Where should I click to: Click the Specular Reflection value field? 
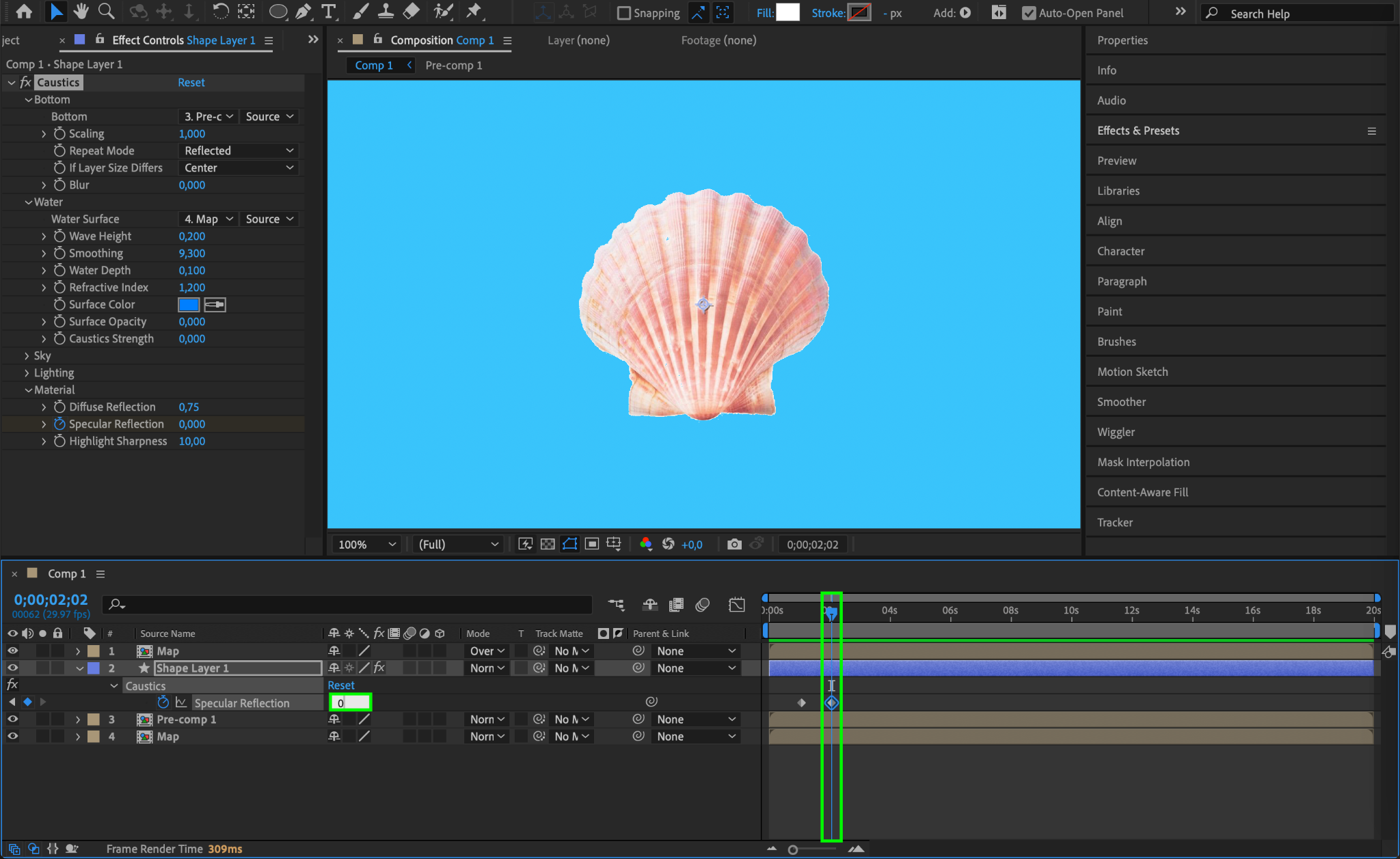click(x=350, y=703)
